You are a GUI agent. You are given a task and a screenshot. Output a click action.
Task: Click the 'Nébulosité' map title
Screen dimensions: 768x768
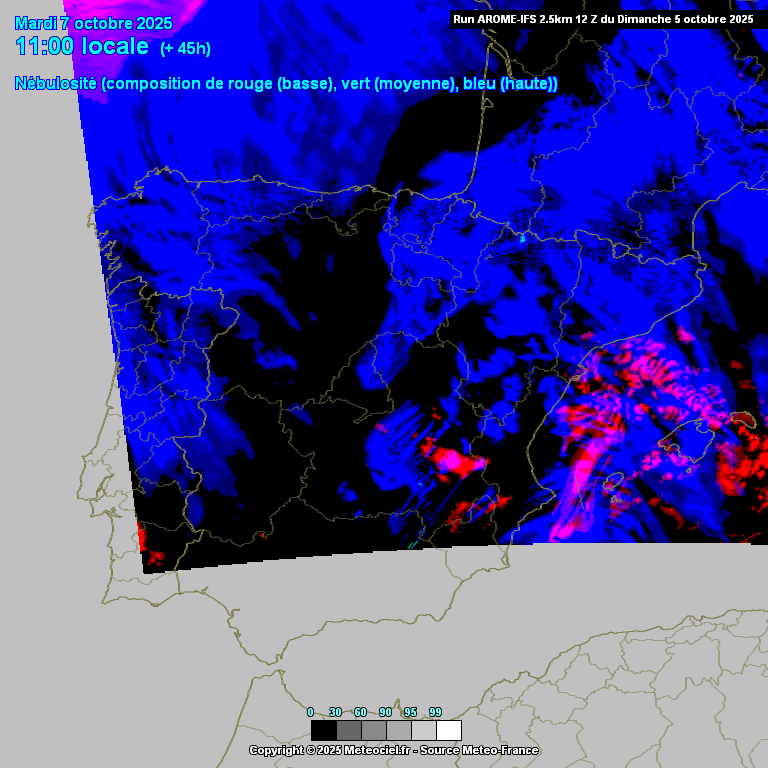click(x=56, y=84)
